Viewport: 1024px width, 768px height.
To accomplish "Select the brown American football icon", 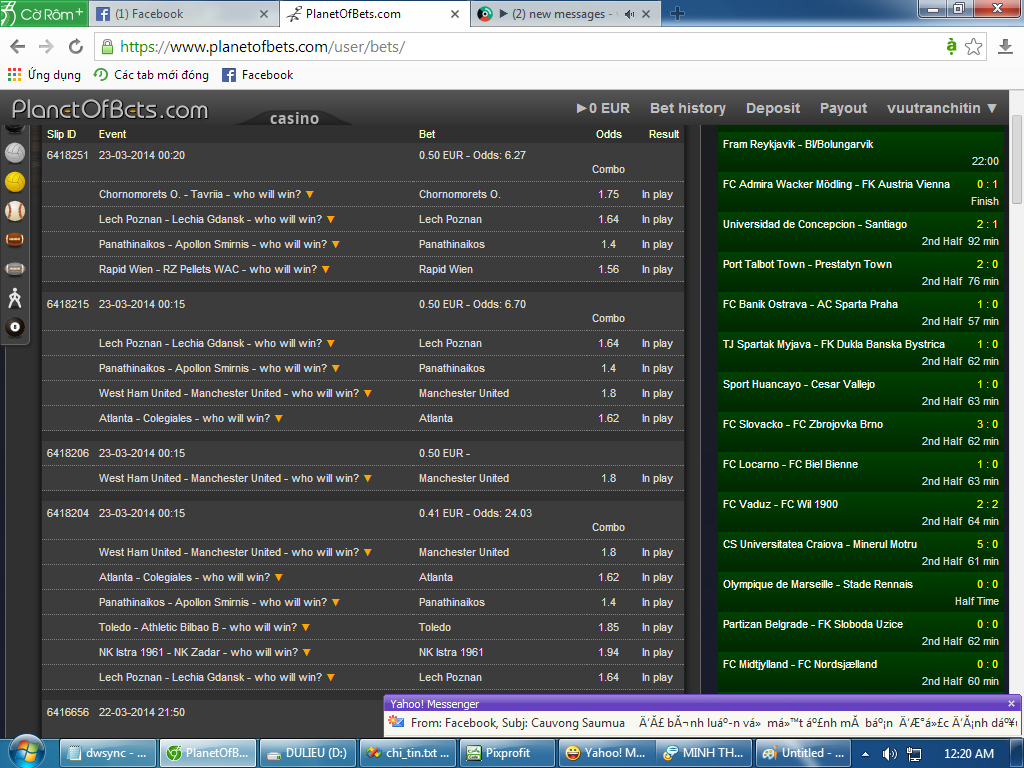I will click(x=14, y=240).
